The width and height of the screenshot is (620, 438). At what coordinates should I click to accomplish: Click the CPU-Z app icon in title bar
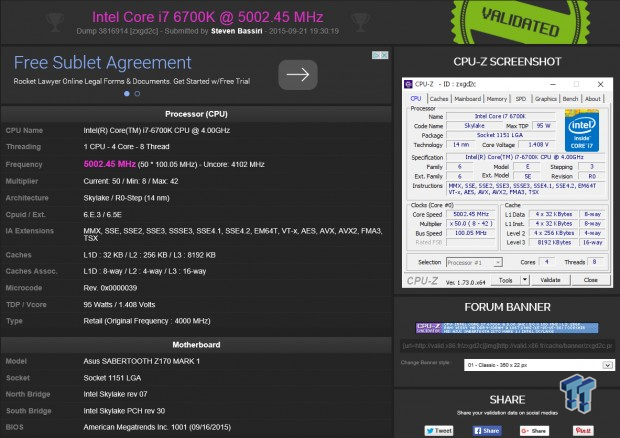click(x=411, y=85)
